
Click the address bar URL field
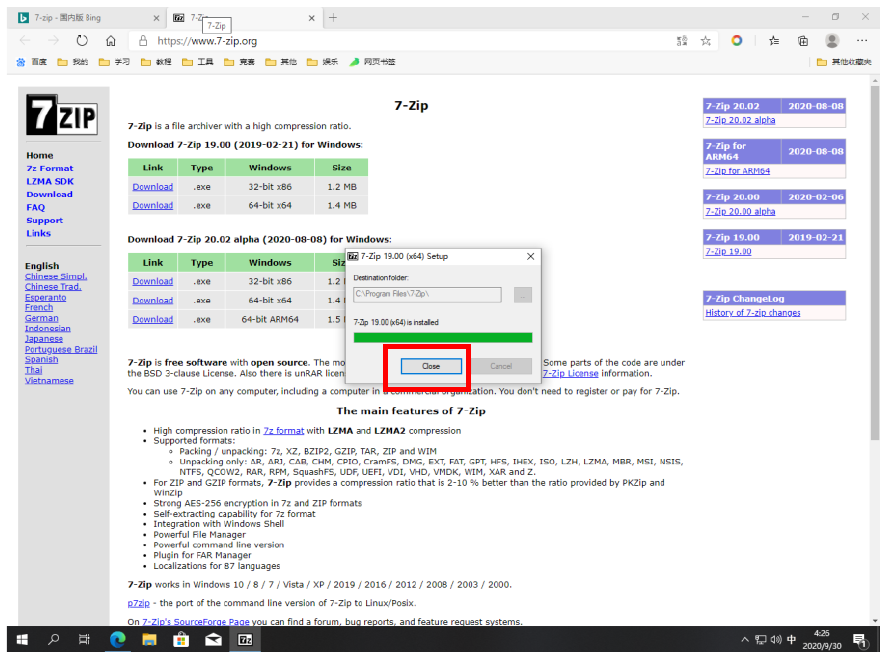tap(400, 41)
